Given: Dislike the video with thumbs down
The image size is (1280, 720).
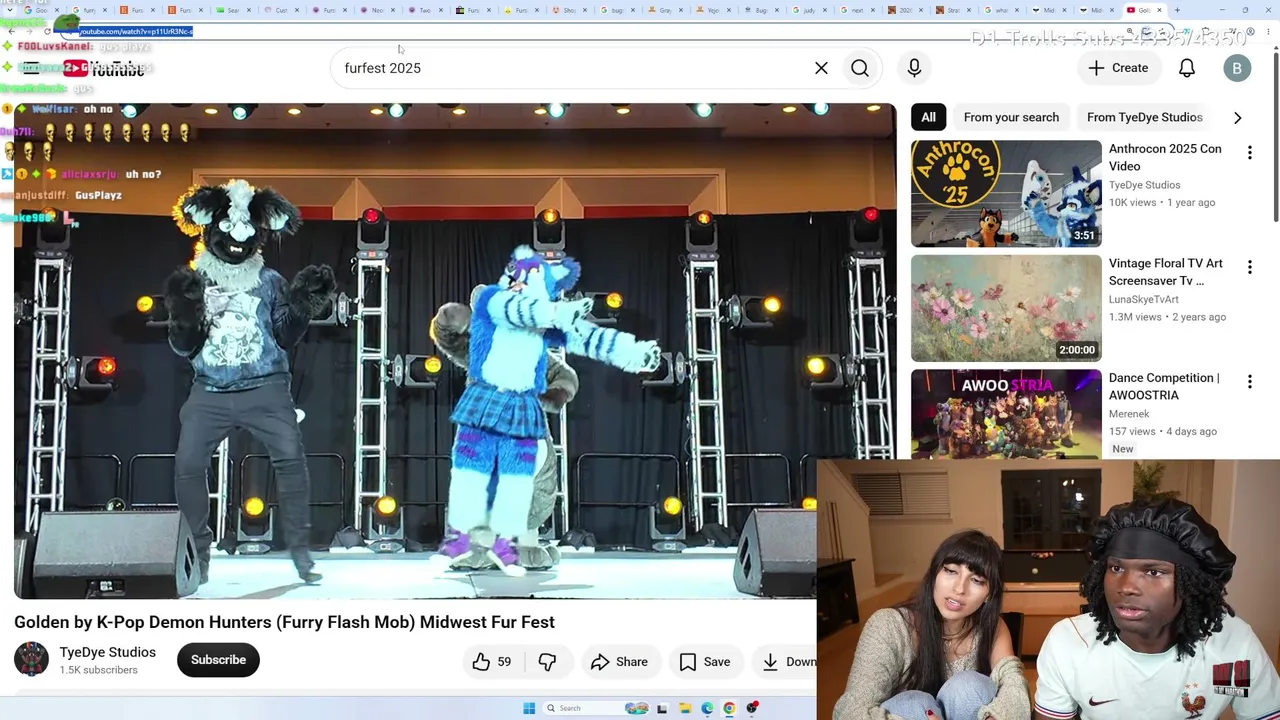Looking at the screenshot, I should pos(547,661).
